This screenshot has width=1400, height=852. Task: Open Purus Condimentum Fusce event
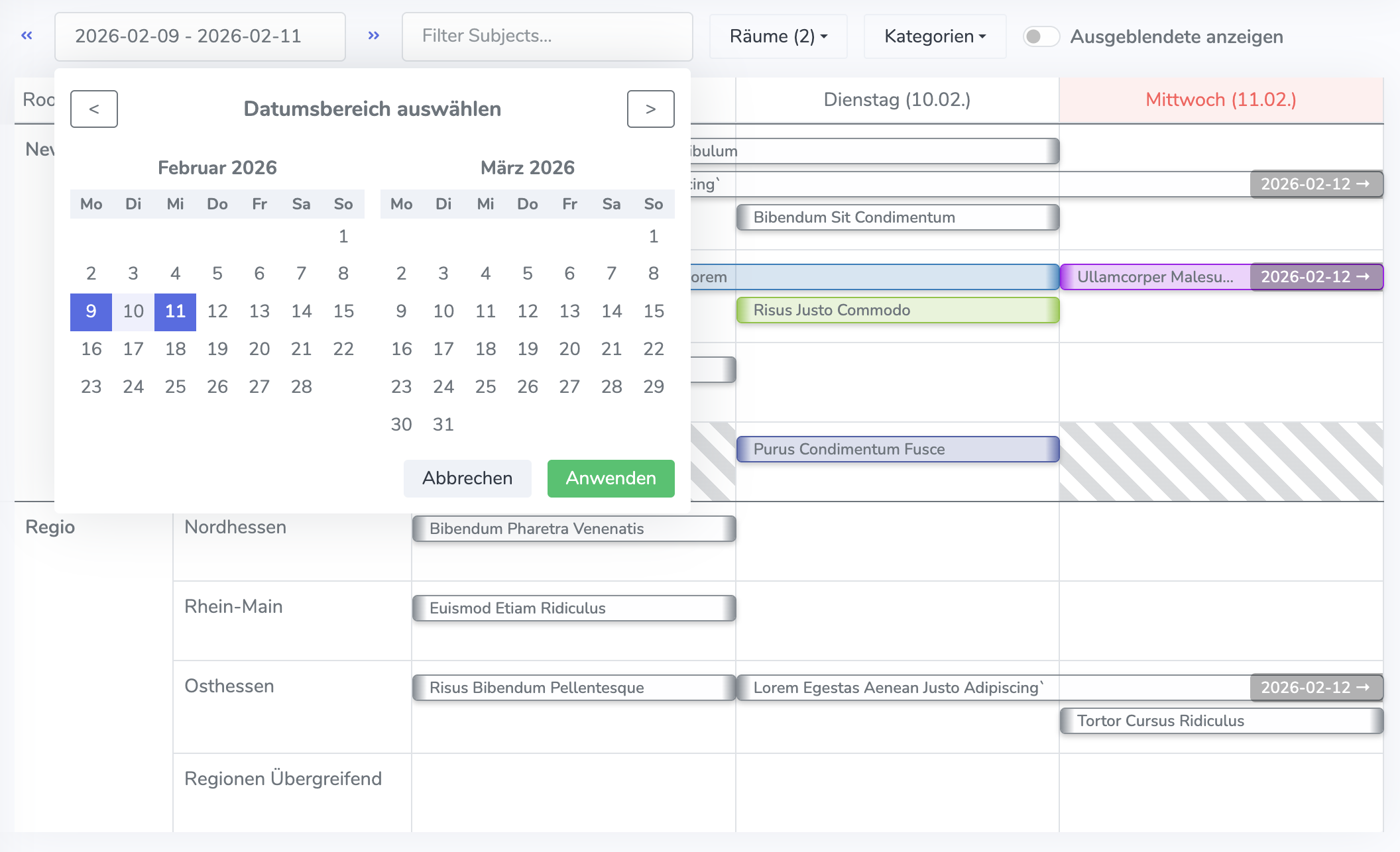898,449
